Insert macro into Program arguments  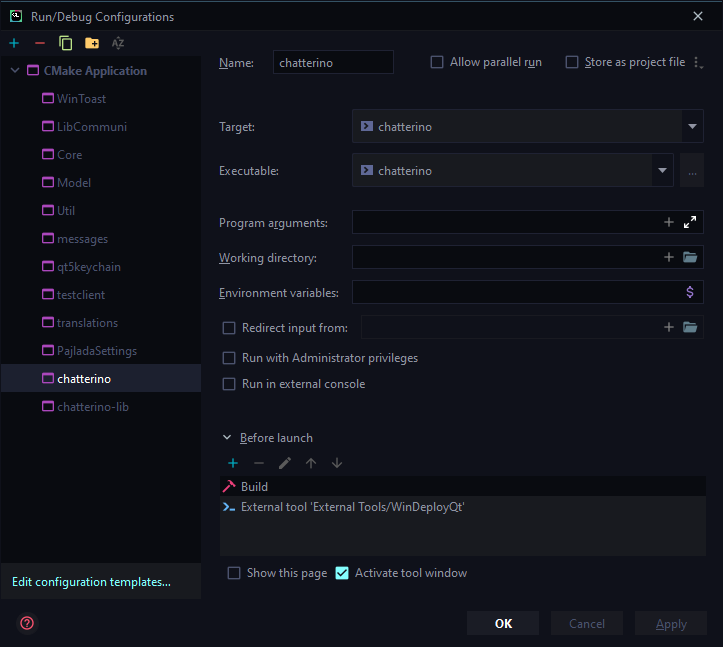coord(669,223)
